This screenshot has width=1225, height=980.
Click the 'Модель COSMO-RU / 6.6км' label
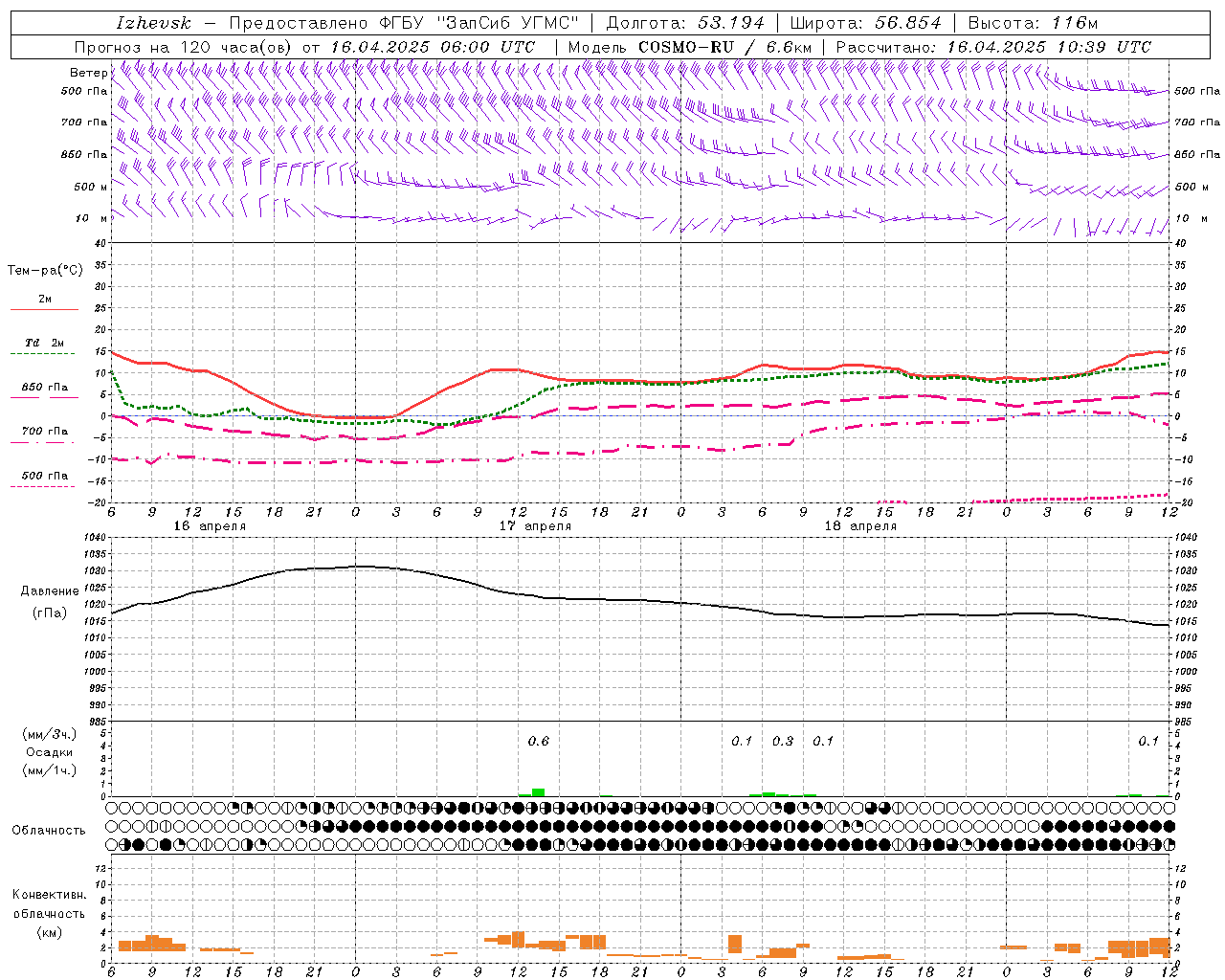(690, 47)
